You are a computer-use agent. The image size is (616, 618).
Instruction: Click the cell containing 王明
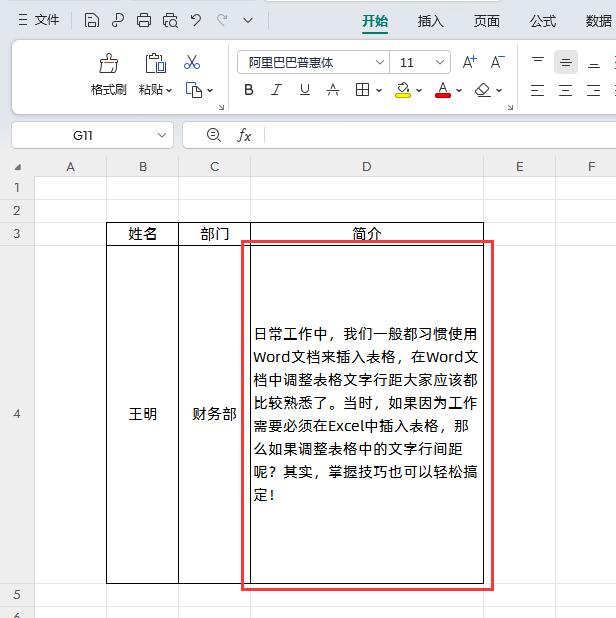(142, 414)
